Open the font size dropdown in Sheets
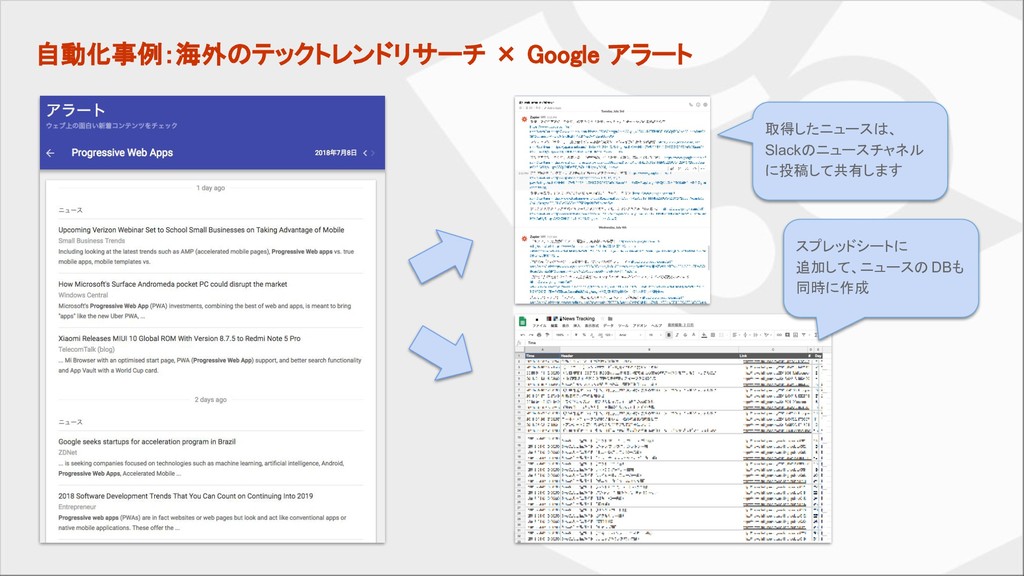Image resolution: width=1024 pixels, height=576 pixels. tap(654, 335)
